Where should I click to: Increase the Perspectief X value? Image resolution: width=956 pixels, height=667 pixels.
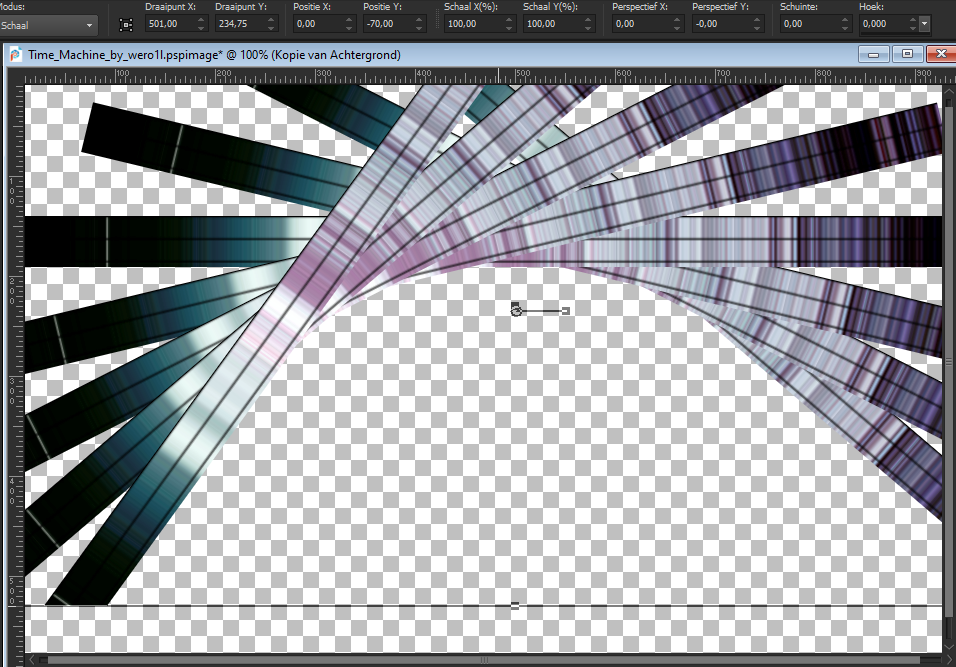677,20
